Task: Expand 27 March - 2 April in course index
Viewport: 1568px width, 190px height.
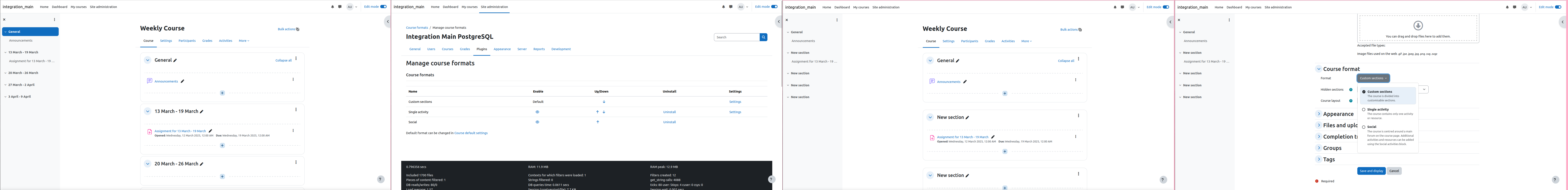Action: (x=5, y=85)
